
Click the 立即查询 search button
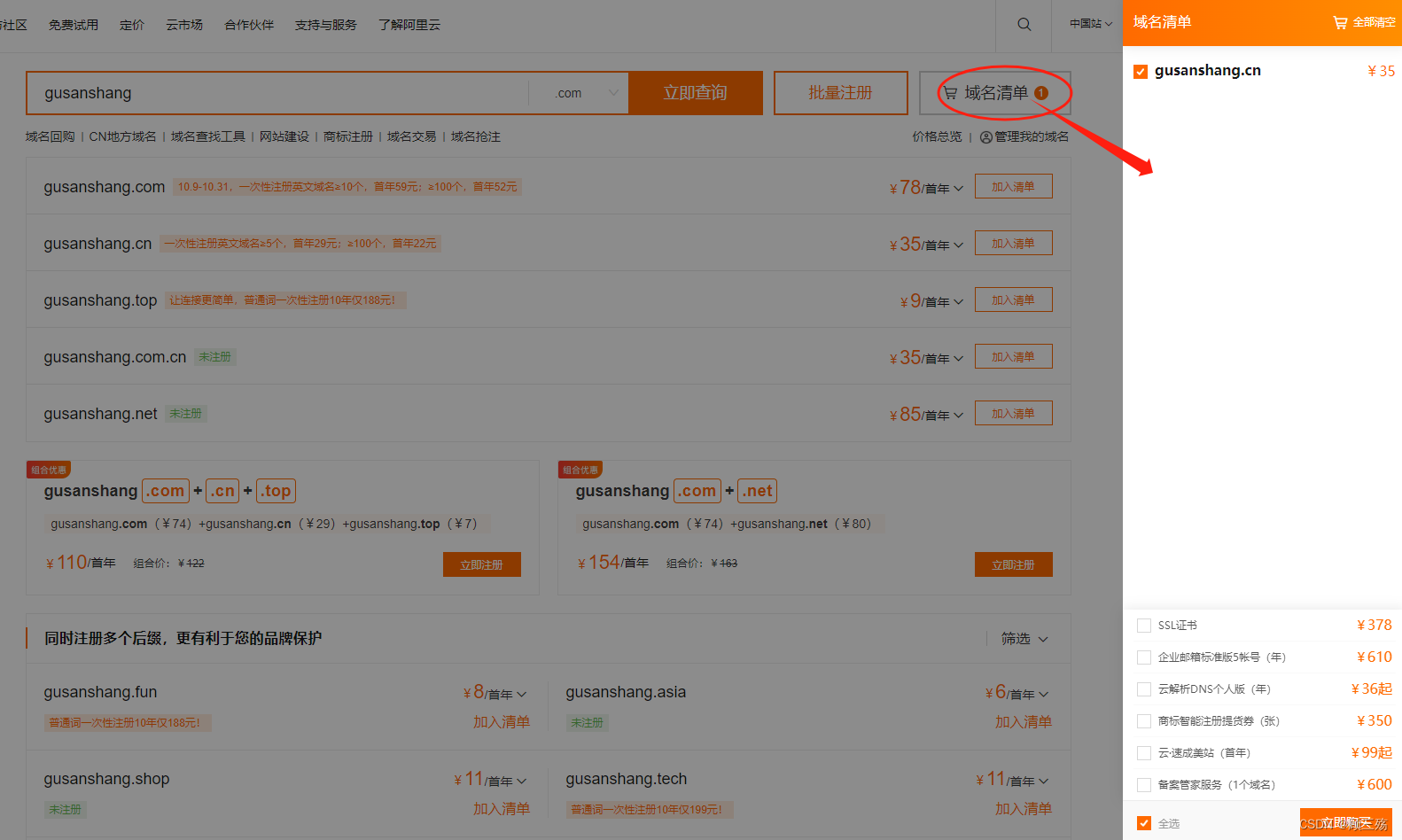pos(696,93)
